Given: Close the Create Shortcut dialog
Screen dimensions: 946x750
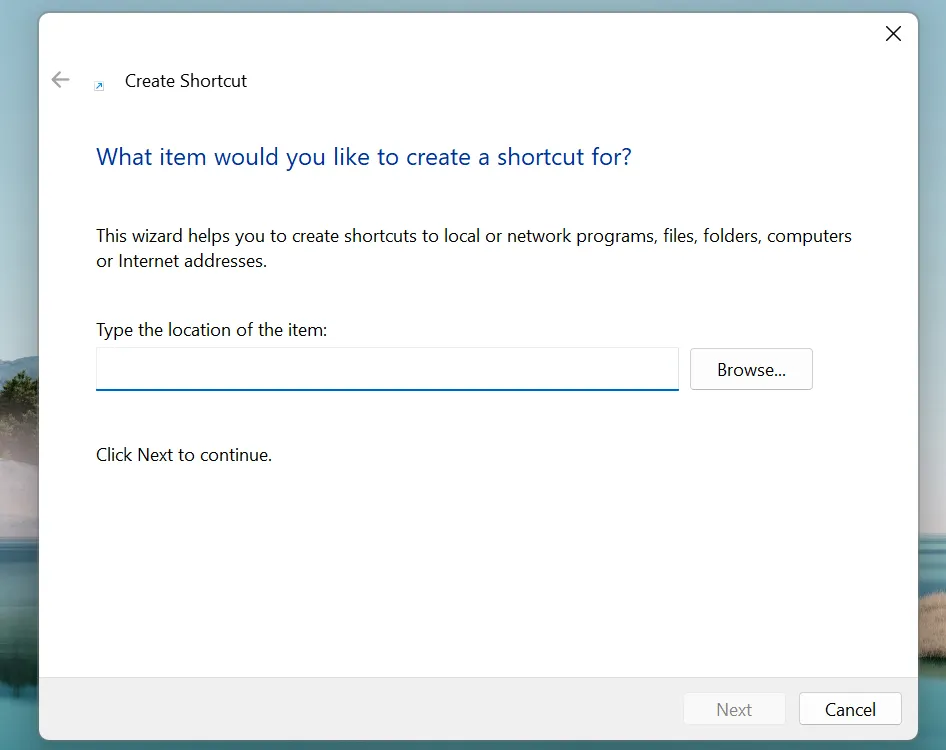Looking at the screenshot, I should pos(893,33).
